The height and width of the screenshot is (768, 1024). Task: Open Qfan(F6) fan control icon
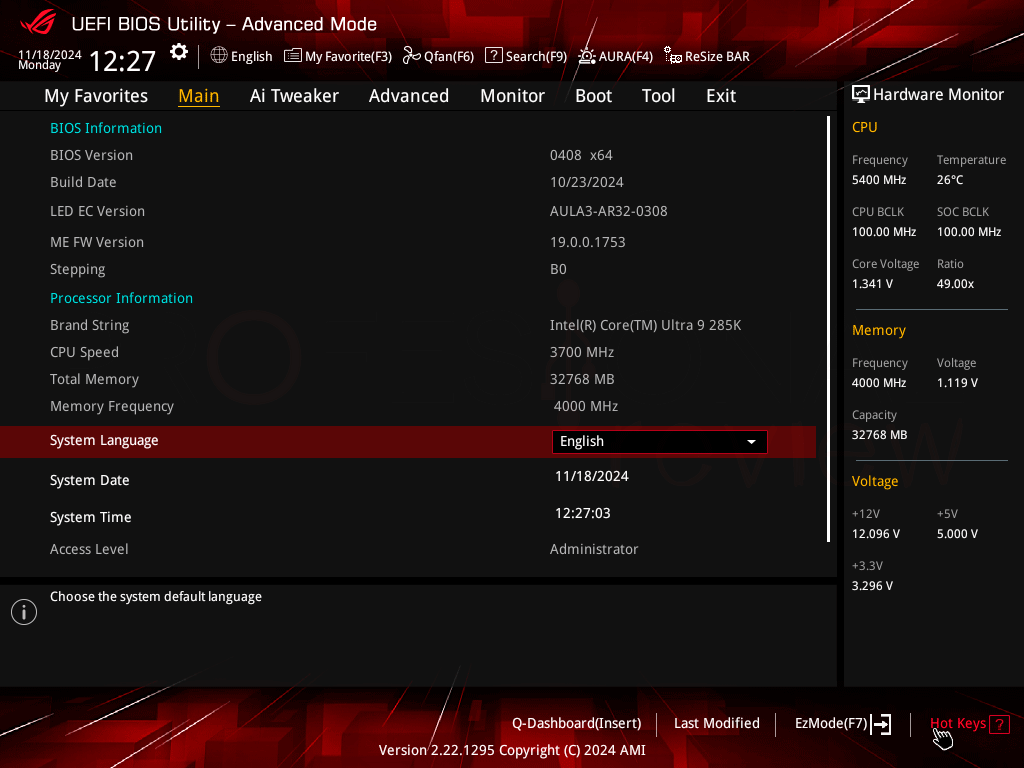(411, 56)
